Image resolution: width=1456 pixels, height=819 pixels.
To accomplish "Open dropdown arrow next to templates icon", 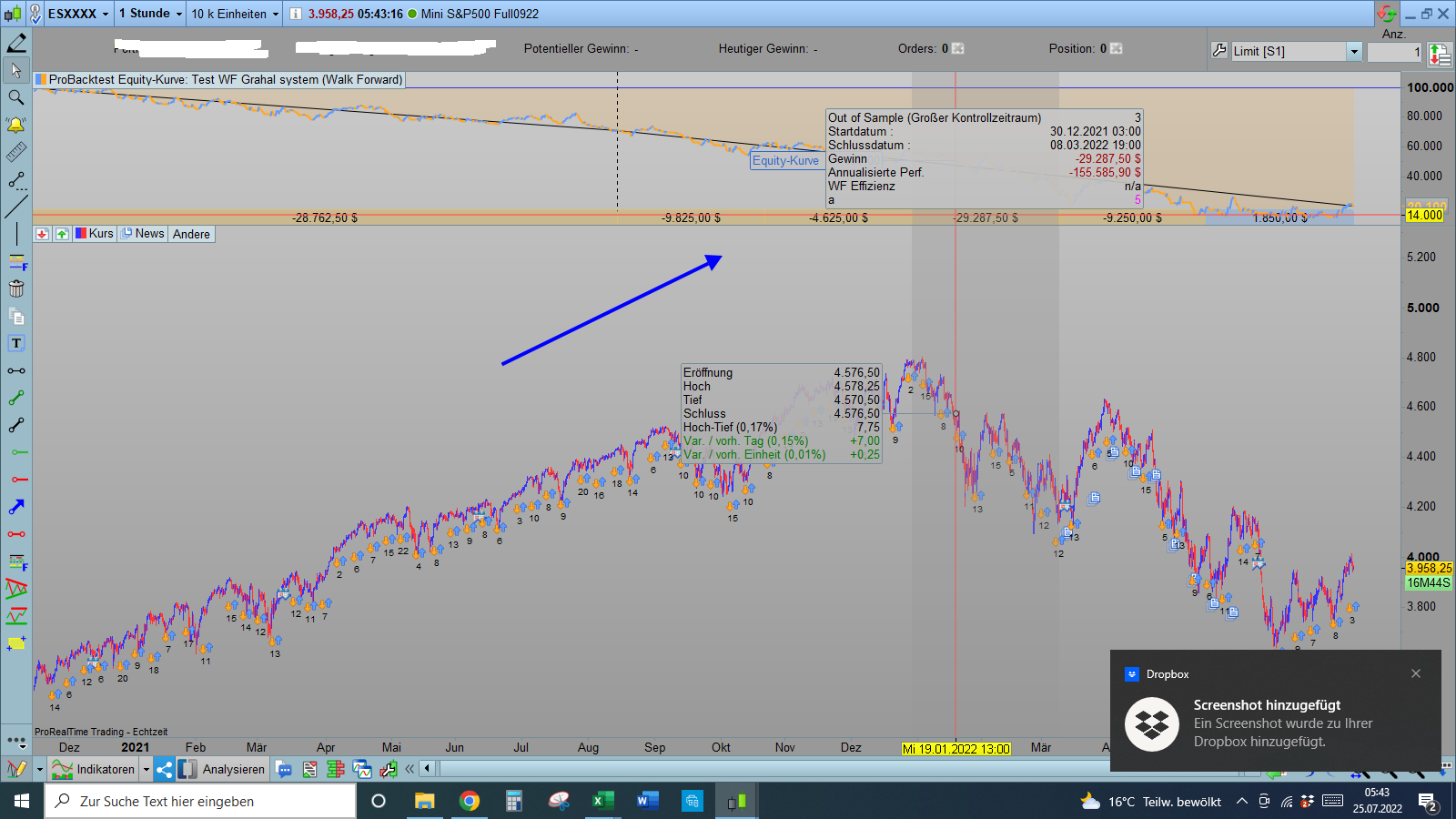I will tap(39, 769).
